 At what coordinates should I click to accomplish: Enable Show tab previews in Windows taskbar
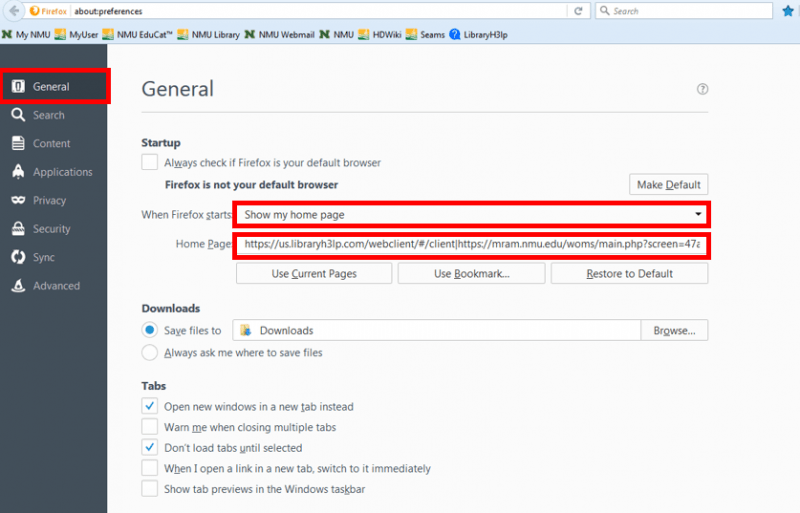(149, 488)
